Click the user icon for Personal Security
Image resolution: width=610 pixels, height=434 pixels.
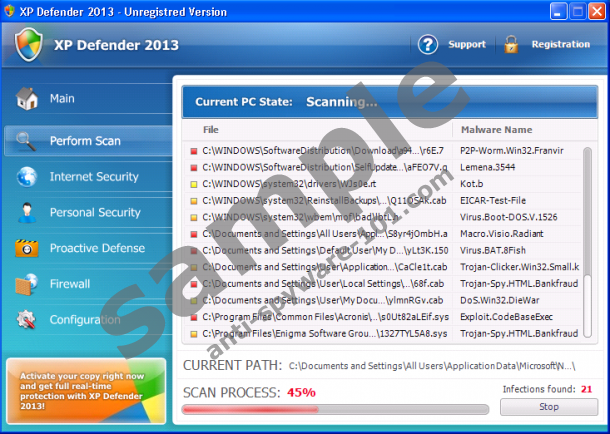click(27, 213)
